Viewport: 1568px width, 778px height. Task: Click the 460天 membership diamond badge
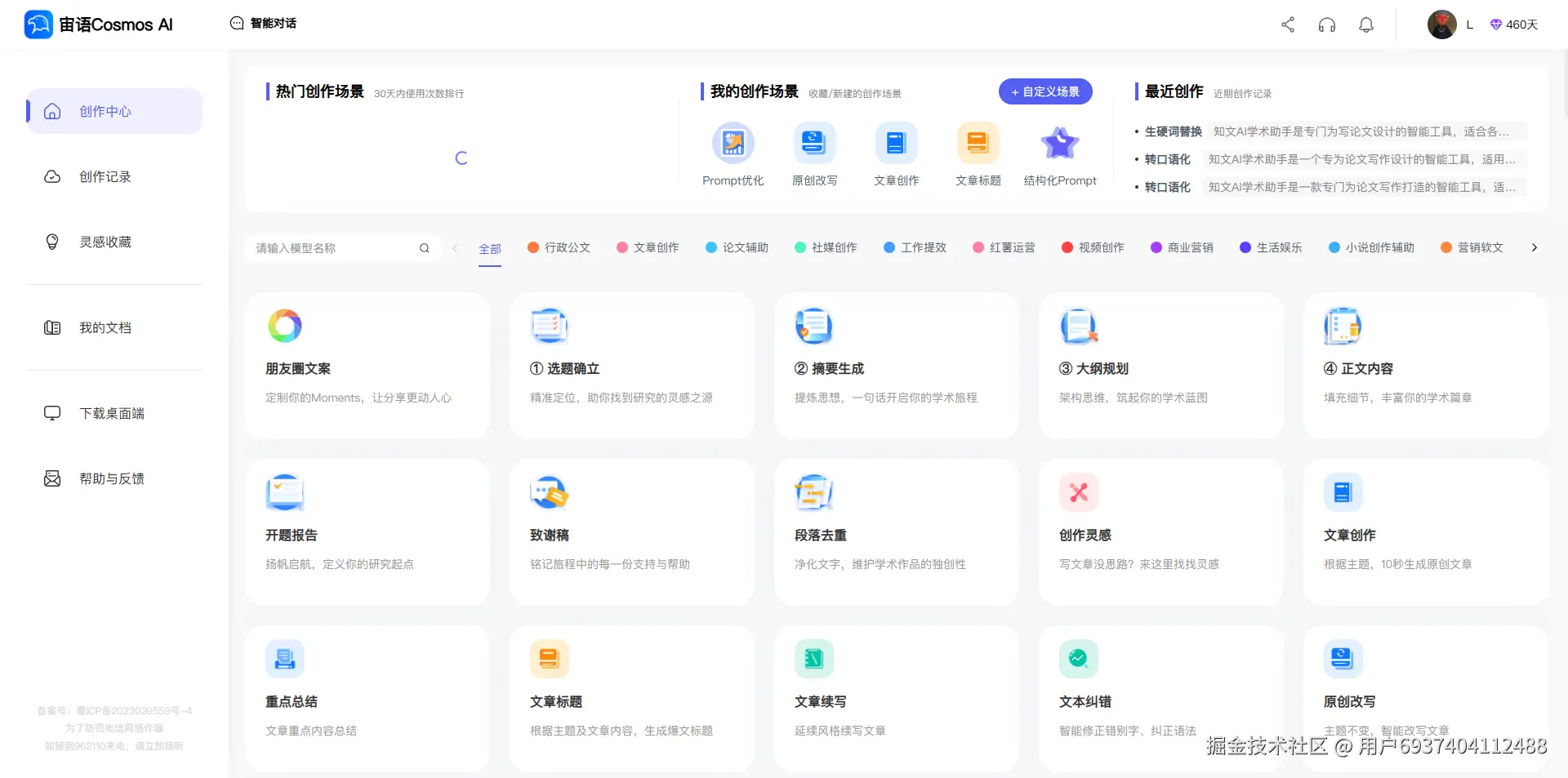[x=1513, y=24]
